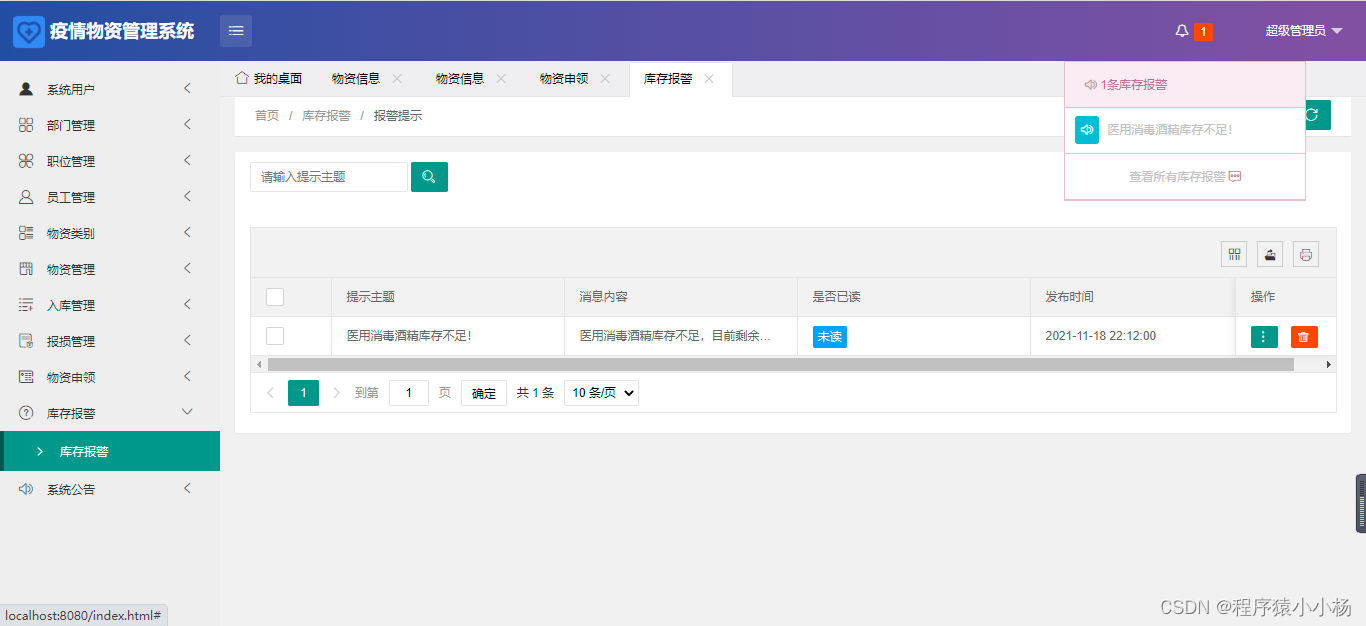1366x626 pixels.
Task: Open the notification bell icon
Action: coord(1182,31)
